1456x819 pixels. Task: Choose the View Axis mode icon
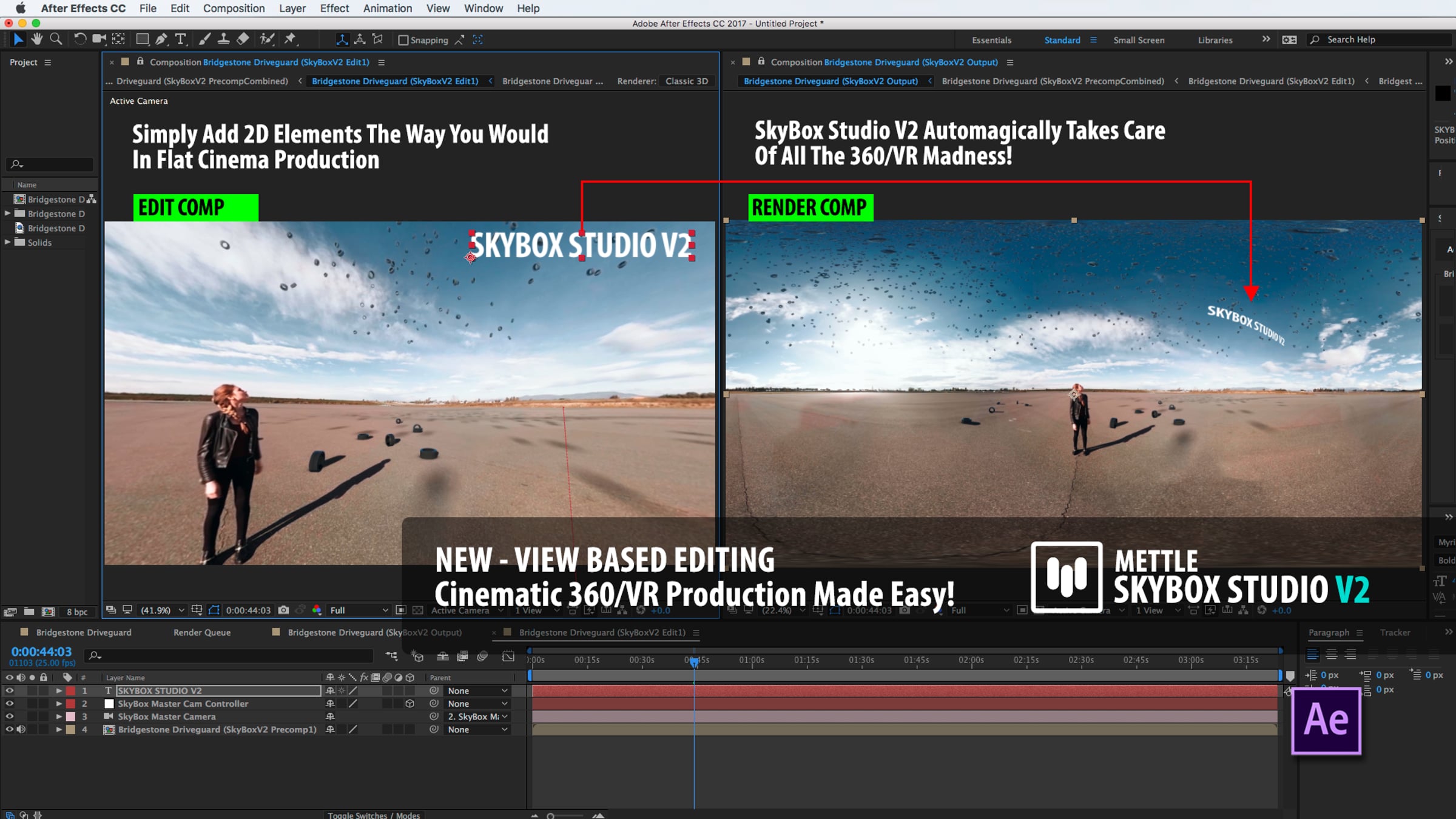coord(377,39)
